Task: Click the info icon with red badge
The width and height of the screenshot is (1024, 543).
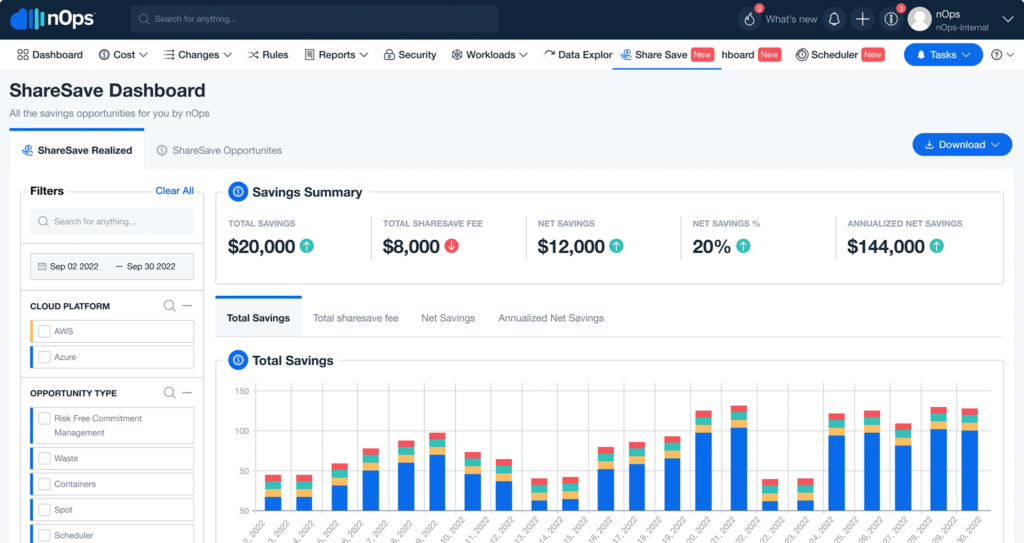Action: [x=891, y=19]
